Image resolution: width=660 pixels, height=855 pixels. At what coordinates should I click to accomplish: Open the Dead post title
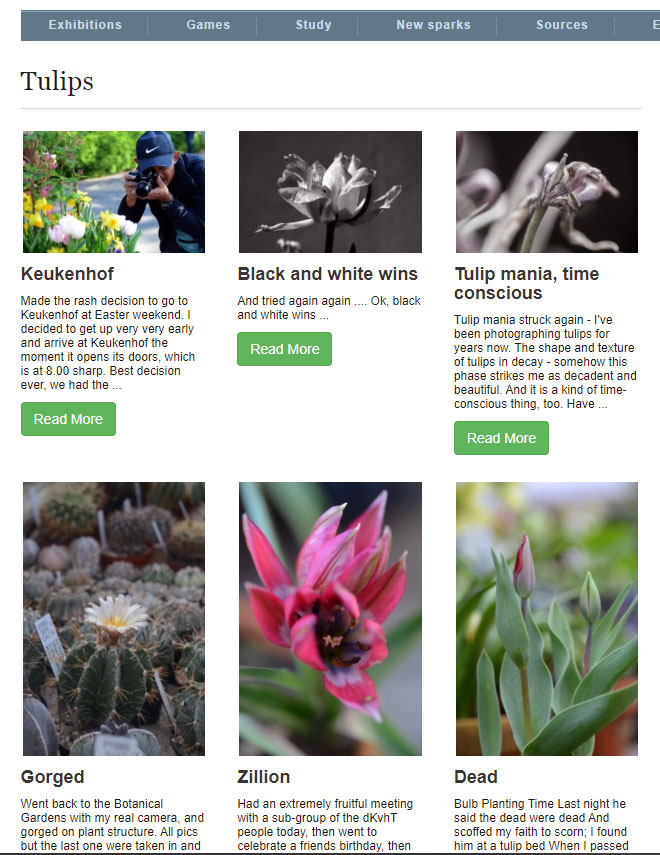tap(476, 777)
